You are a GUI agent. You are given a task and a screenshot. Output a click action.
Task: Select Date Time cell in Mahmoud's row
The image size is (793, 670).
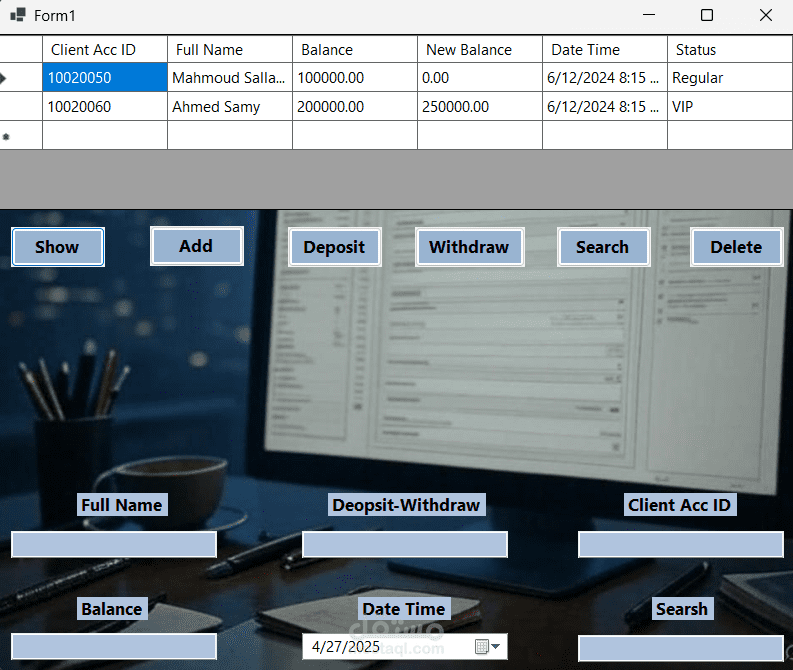coord(605,77)
